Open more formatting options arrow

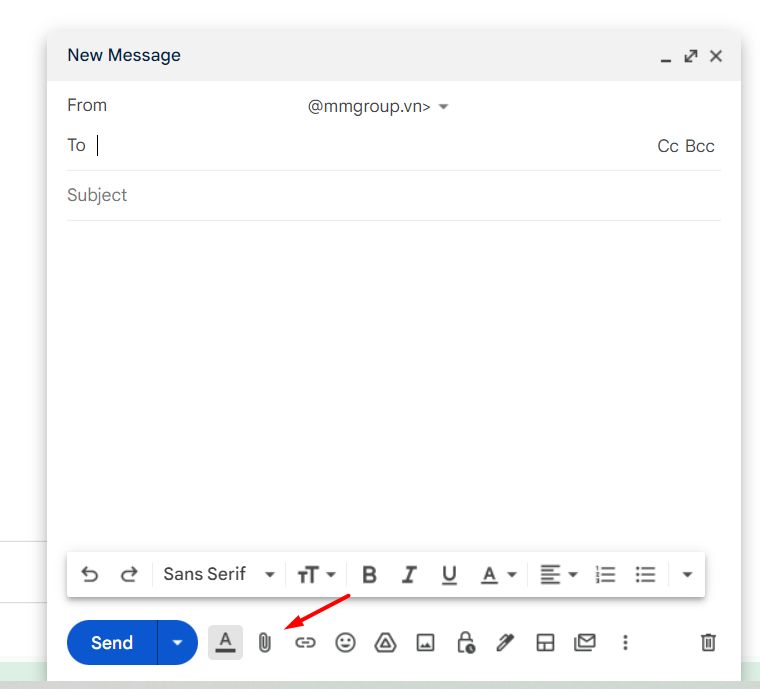click(x=687, y=574)
